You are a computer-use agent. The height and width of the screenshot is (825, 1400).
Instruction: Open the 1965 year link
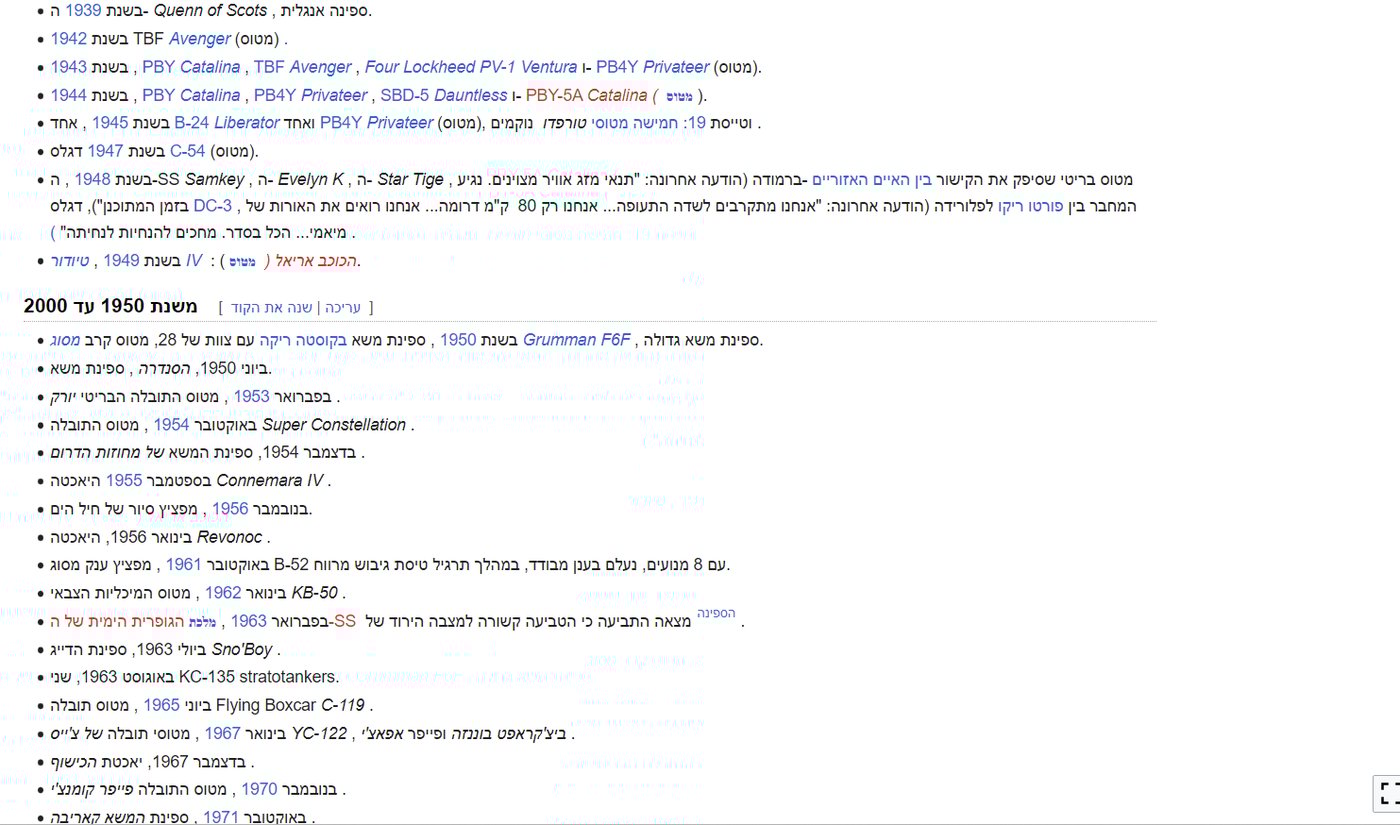[161, 705]
